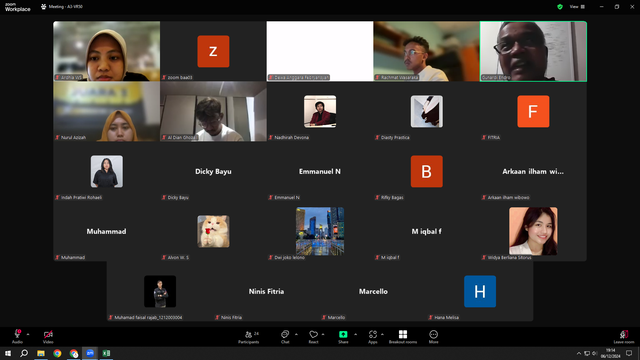
Task: Click Indah Pratiwi Rohaeli's profile picture
Action: point(107,171)
